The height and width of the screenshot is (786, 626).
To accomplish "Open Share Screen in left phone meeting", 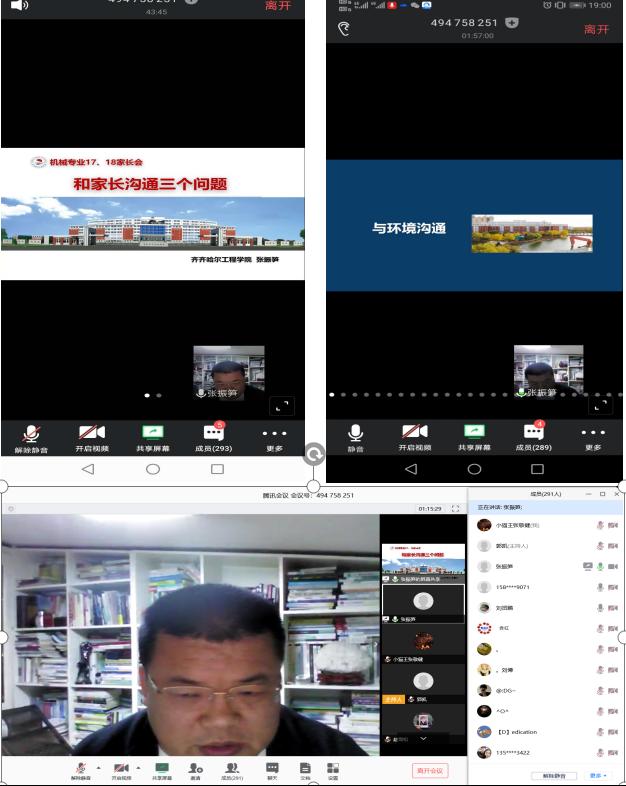I will (x=152, y=436).
